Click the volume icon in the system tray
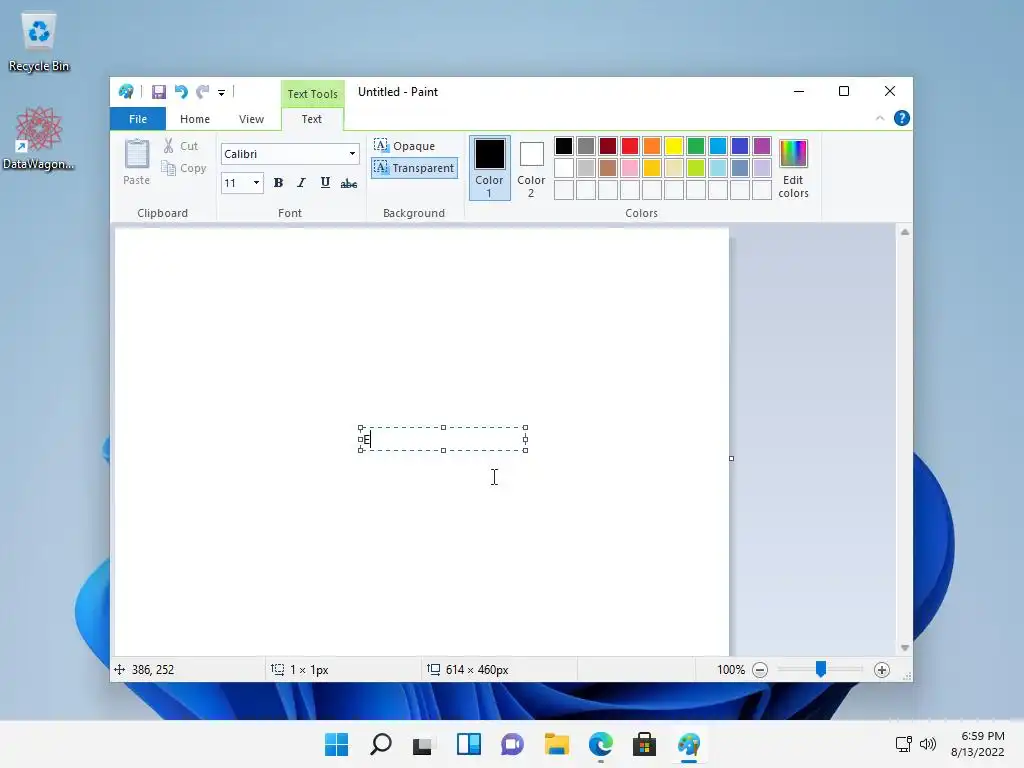Viewport: 1024px width, 768px height. point(927,744)
